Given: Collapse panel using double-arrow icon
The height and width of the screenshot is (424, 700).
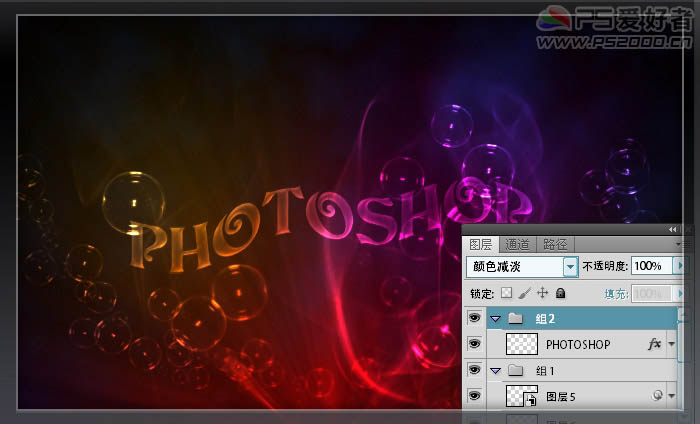Looking at the screenshot, I should (x=672, y=229).
